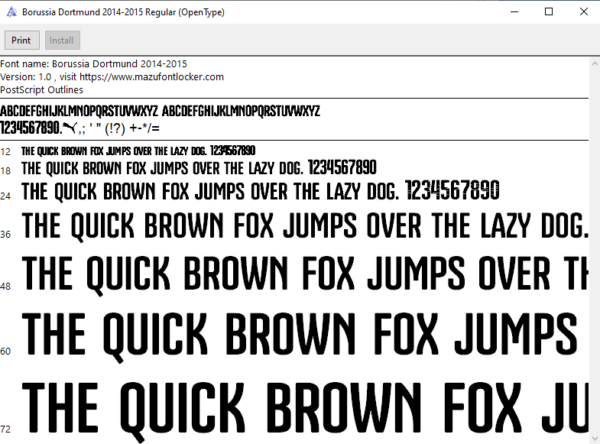
Task: Click the size 48 sample sentence
Action: (x=305, y=275)
